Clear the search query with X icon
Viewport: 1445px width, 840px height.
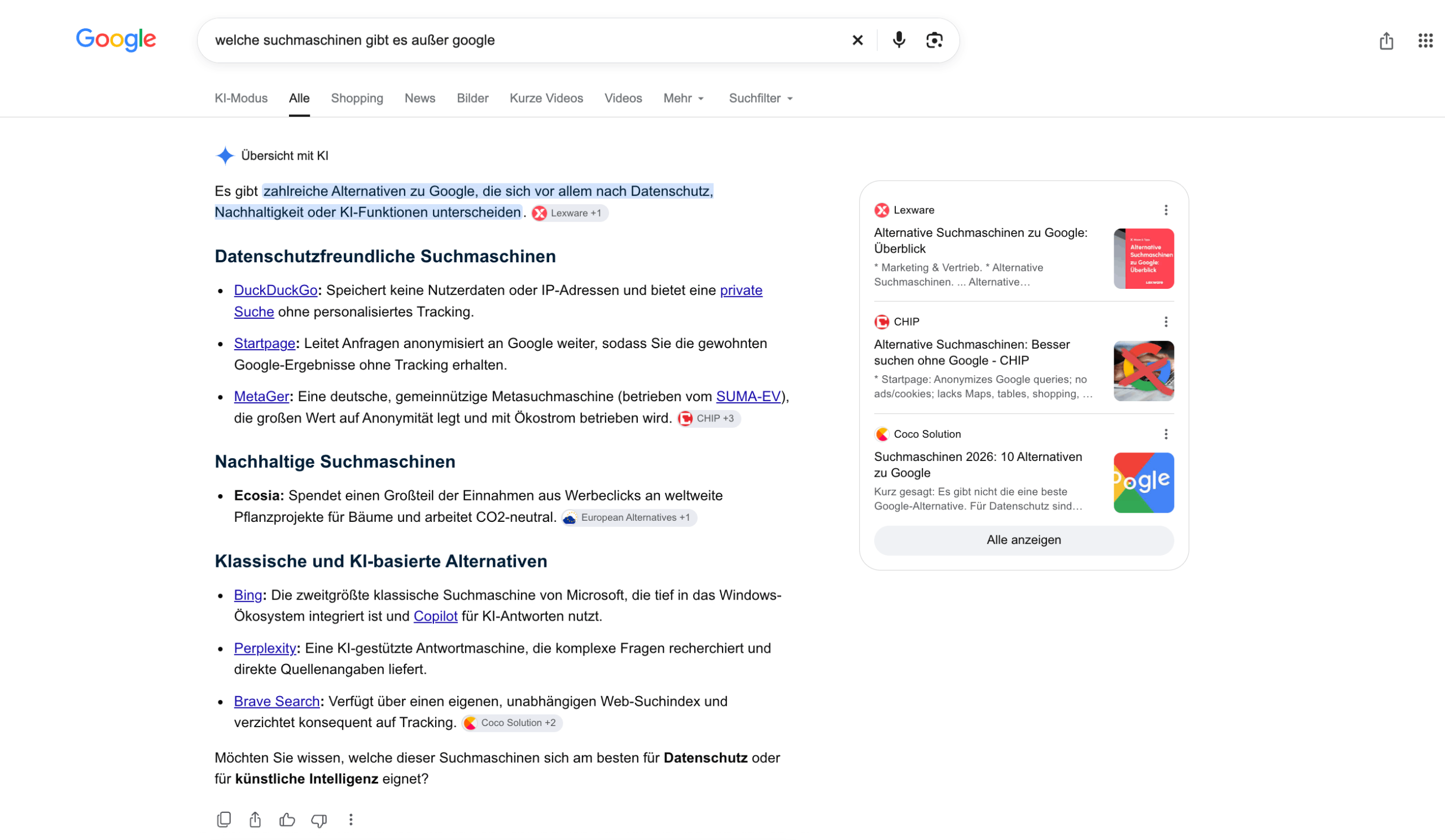[857, 40]
